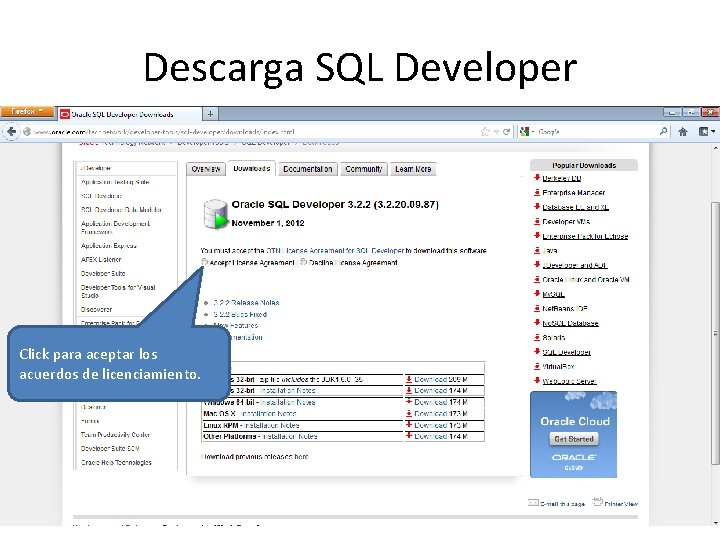Screen dimensions: 720x540
Task: Click red arrow beside Database EE and XE
Action: pyautogui.click(x=536, y=207)
